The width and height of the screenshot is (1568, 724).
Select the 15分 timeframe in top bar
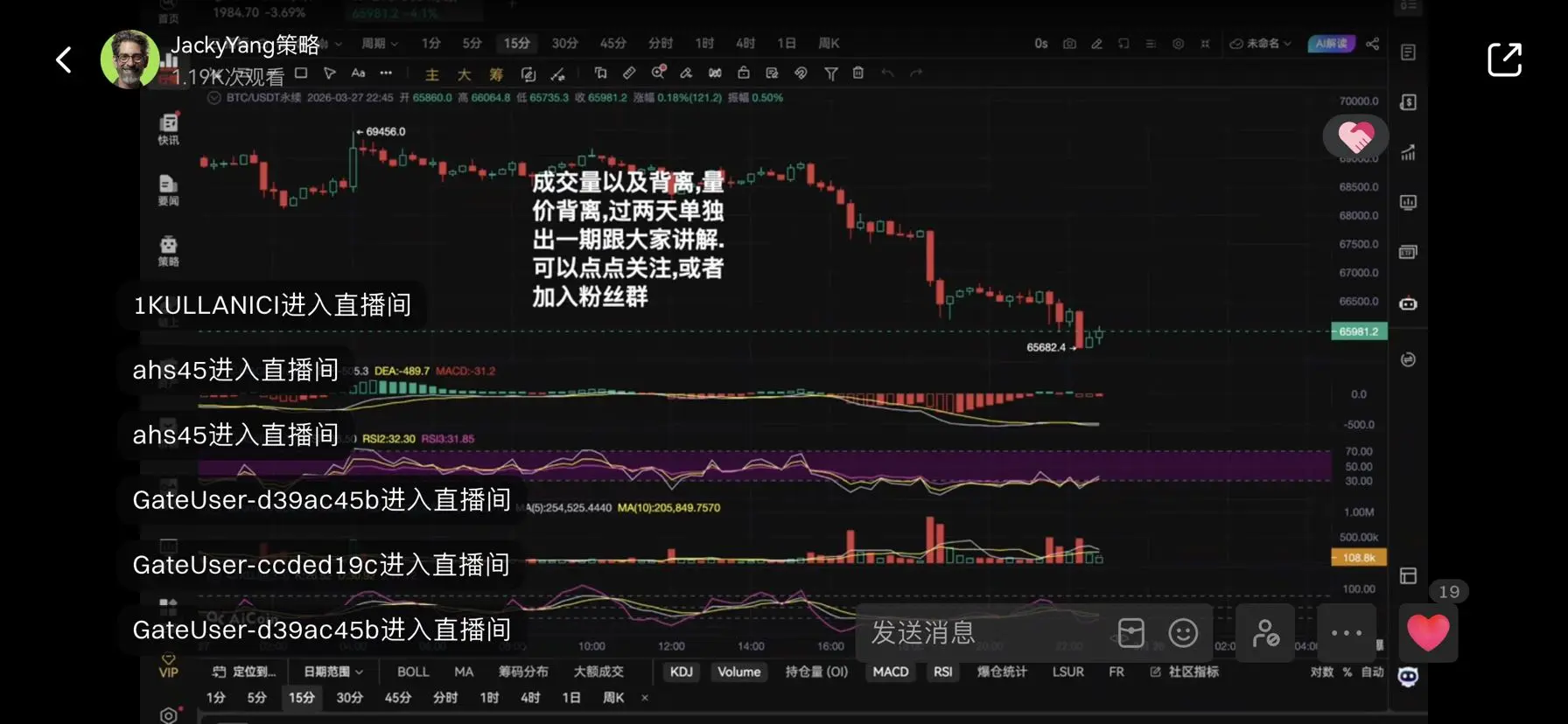516,43
